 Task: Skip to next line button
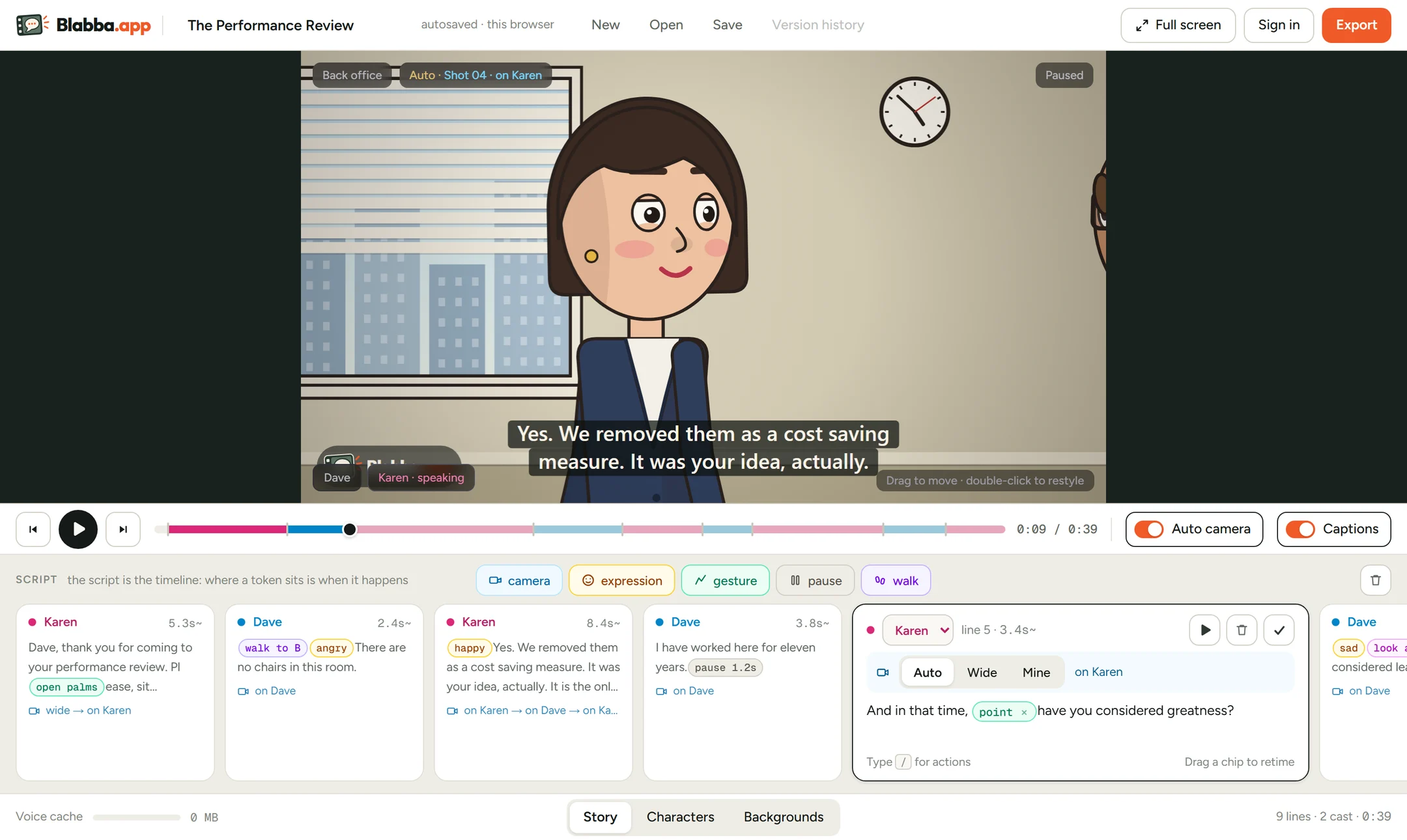click(123, 529)
